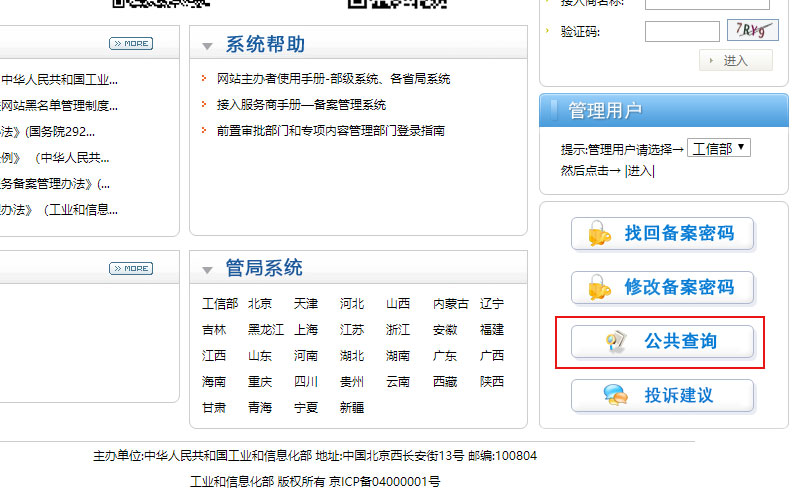800x496 pixels.
Task: Select 宁夏 link
Action: click(306, 408)
